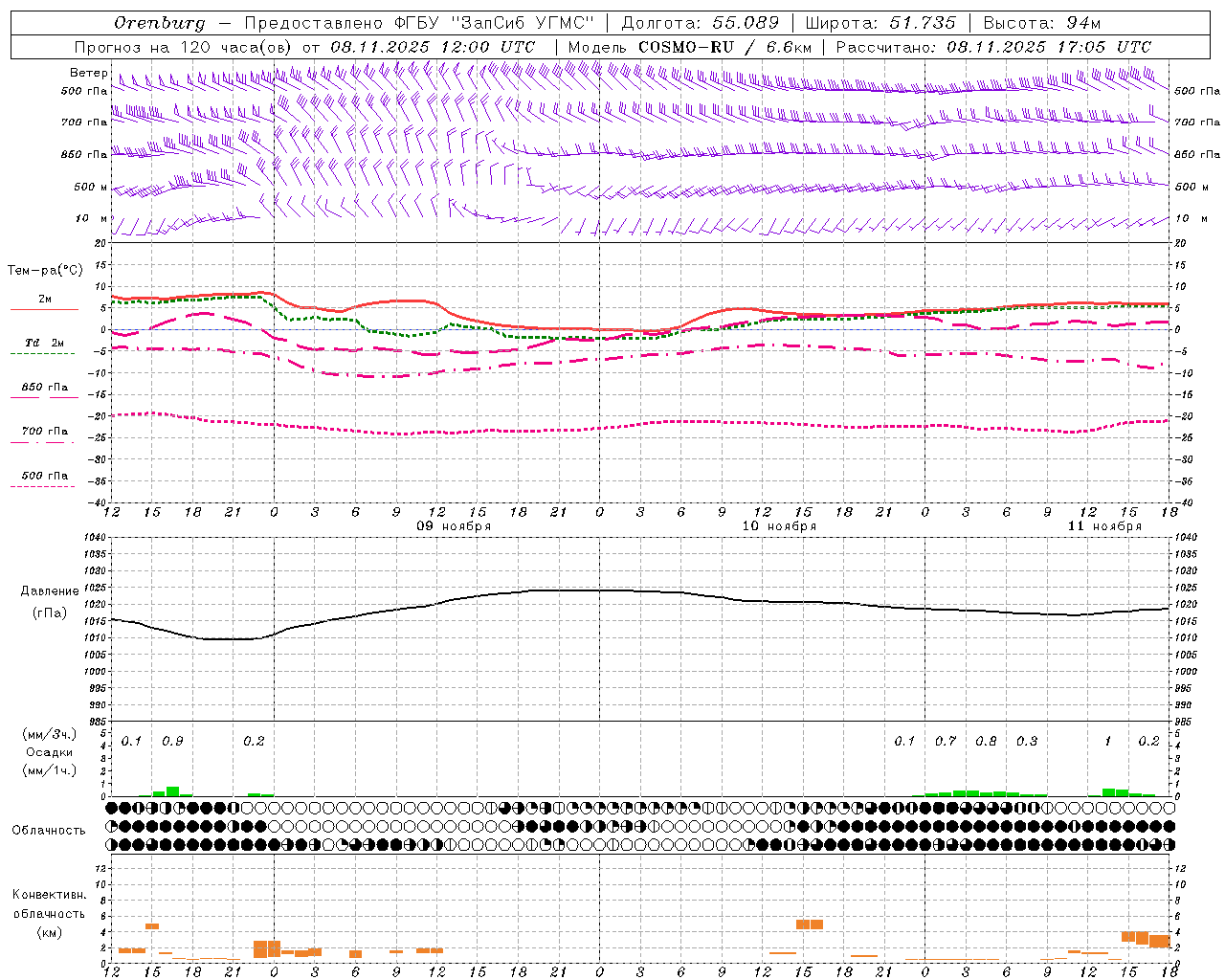Click the "(гПа)" unit under Давление
Screen dimensions: 1225x980
click(50, 613)
